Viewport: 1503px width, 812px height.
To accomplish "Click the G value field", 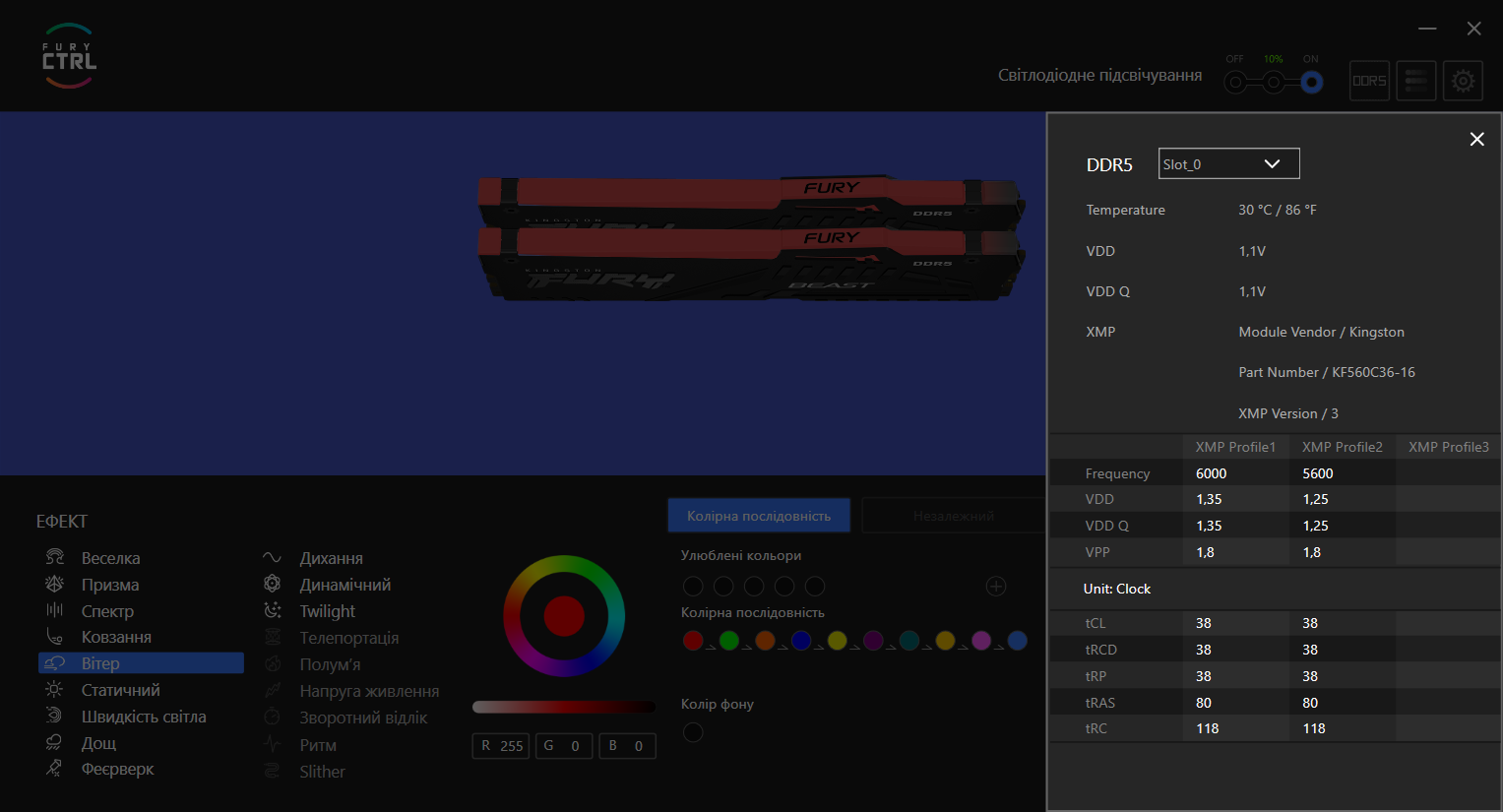I will [564, 746].
